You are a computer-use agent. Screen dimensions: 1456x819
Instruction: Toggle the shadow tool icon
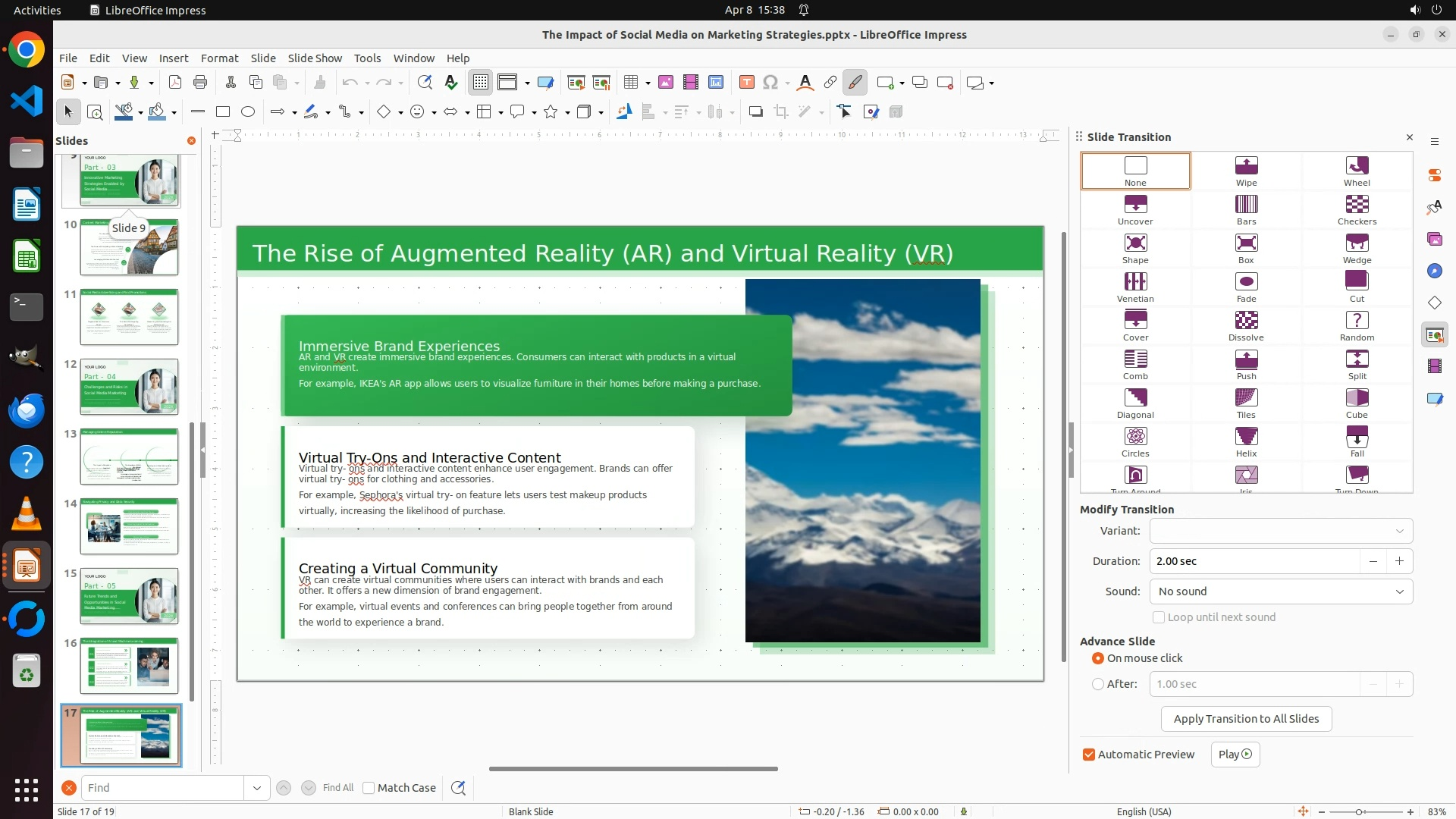tap(755, 112)
